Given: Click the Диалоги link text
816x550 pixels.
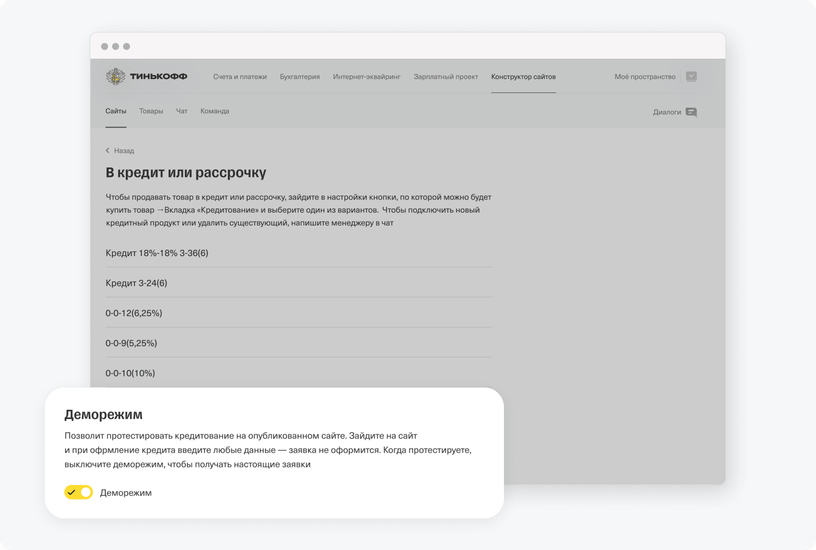Looking at the screenshot, I should tap(667, 112).
